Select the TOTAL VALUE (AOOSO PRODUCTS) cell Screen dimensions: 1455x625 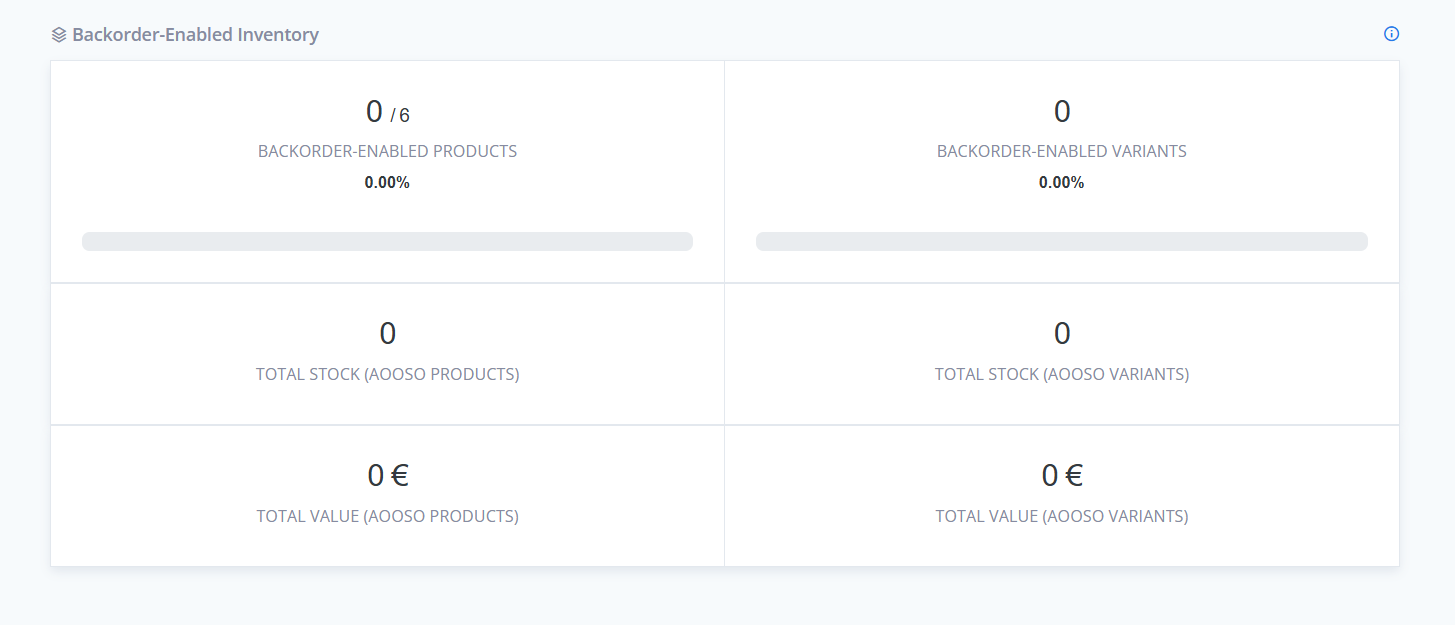point(387,495)
